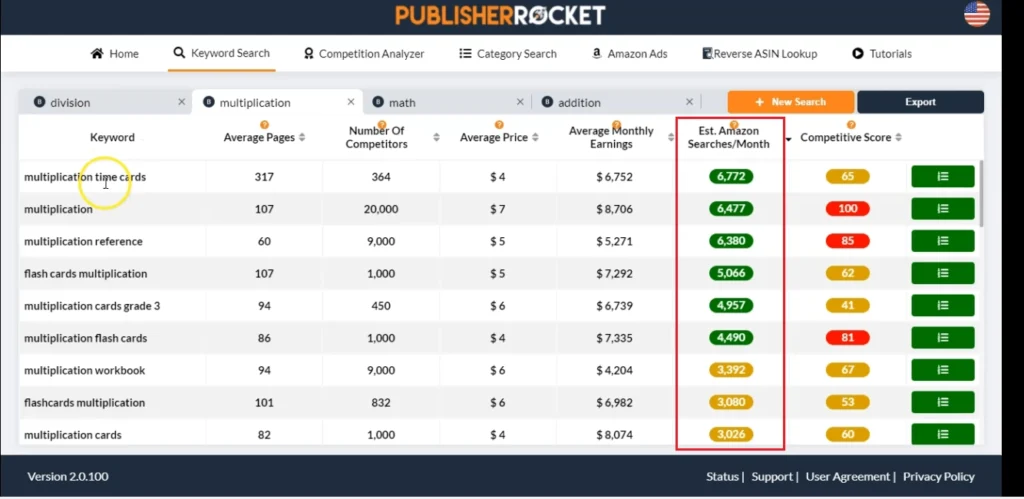
Task: Open Competition Analyzer section
Action: tap(364, 54)
